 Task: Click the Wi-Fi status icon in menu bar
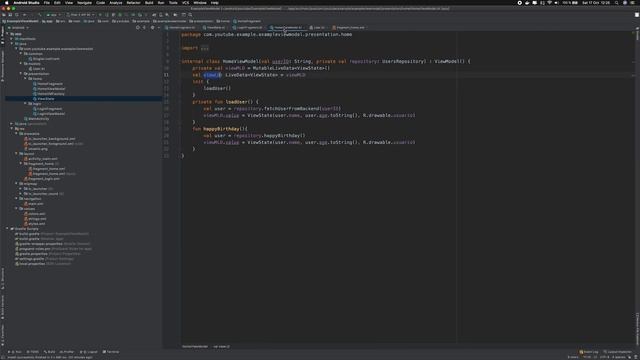(x=549, y=2)
